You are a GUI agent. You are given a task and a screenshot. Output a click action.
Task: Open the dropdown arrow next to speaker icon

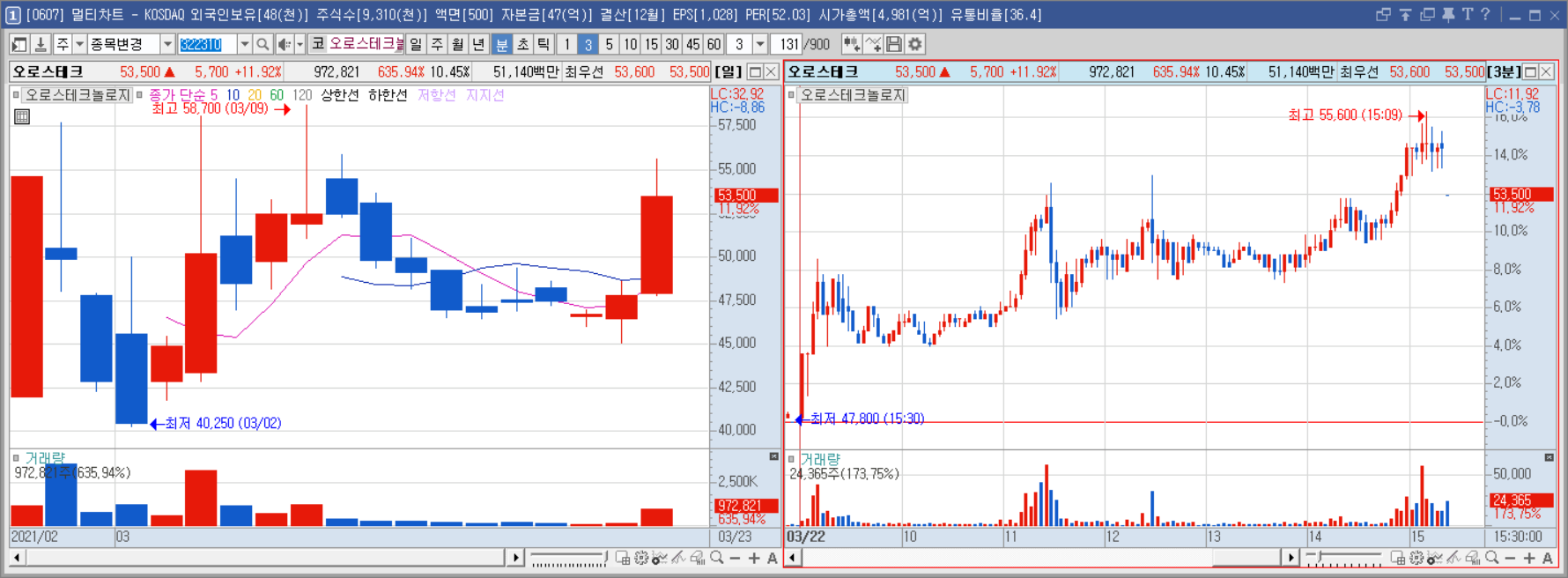pyautogui.click(x=300, y=44)
